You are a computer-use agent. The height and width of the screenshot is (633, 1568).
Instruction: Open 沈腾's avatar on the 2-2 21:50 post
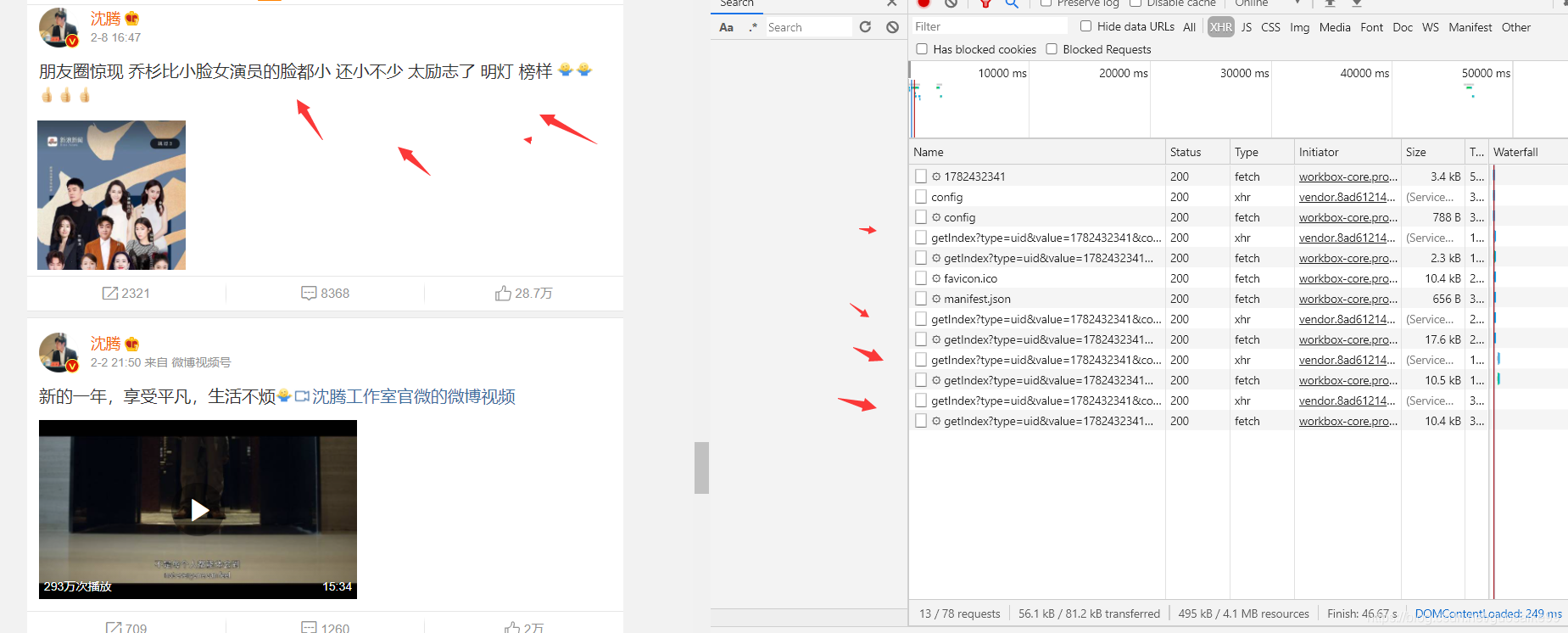(x=59, y=352)
